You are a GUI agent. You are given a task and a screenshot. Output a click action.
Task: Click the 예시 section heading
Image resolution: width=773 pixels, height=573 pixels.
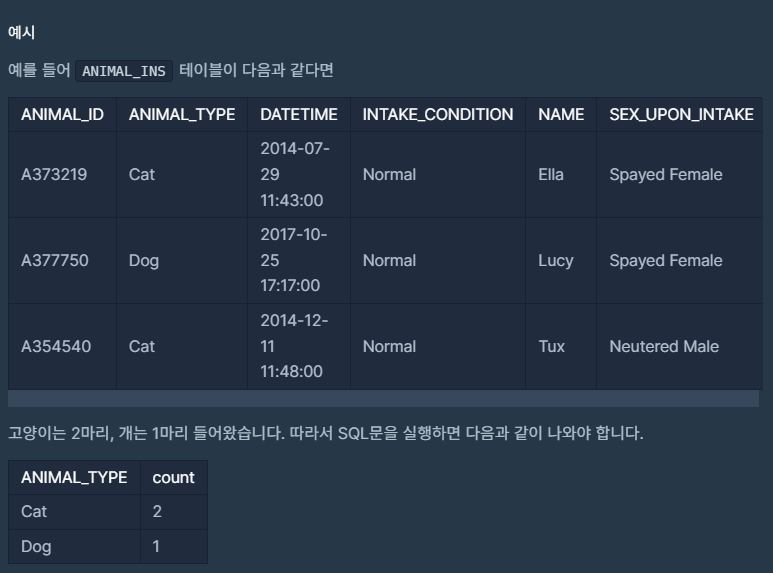pos(21,33)
